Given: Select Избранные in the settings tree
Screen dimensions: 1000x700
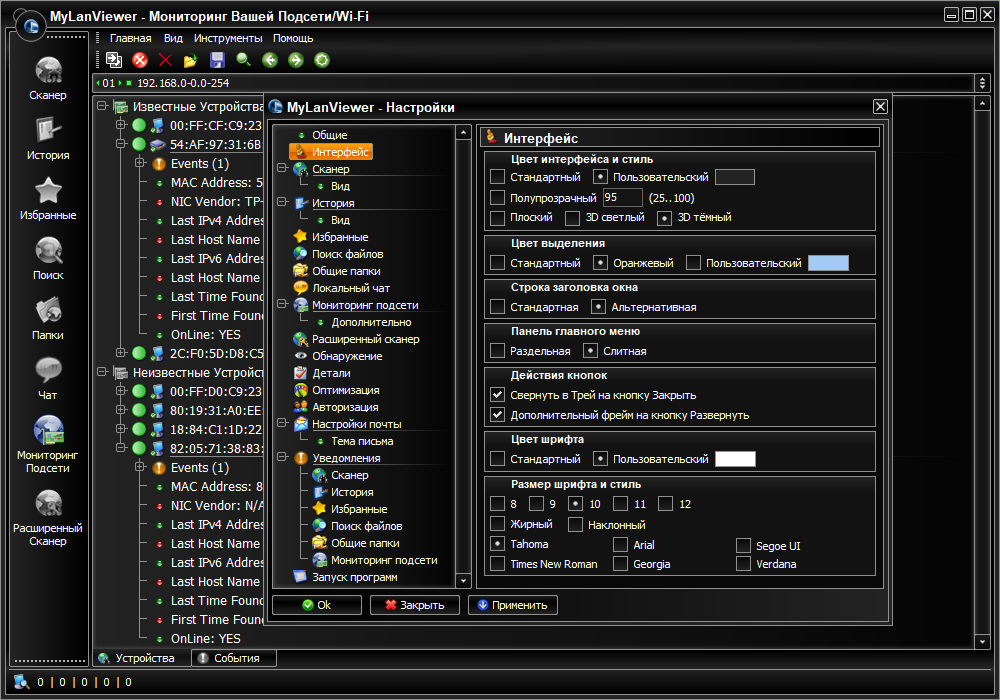Looking at the screenshot, I should click(x=340, y=237).
